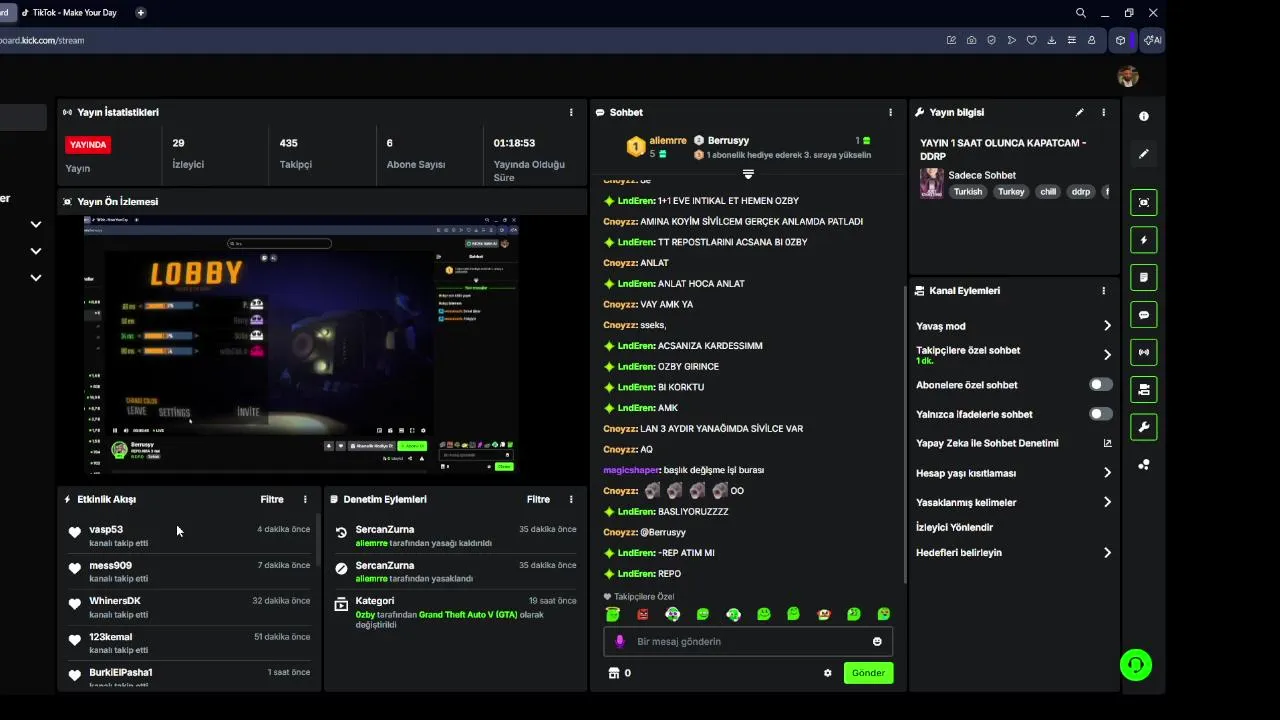
Task: Open Kanal Eylemleri options menu
Action: pyautogui.click(x=1104, y=290)
